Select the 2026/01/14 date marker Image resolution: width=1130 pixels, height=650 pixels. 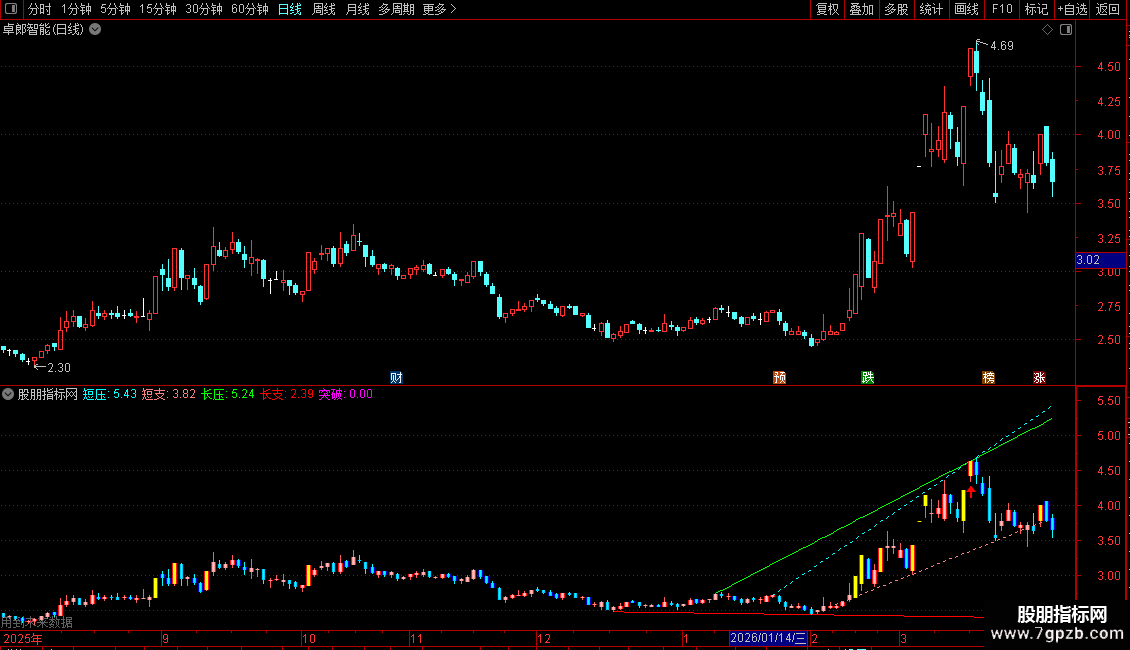[x=768, y=638]
